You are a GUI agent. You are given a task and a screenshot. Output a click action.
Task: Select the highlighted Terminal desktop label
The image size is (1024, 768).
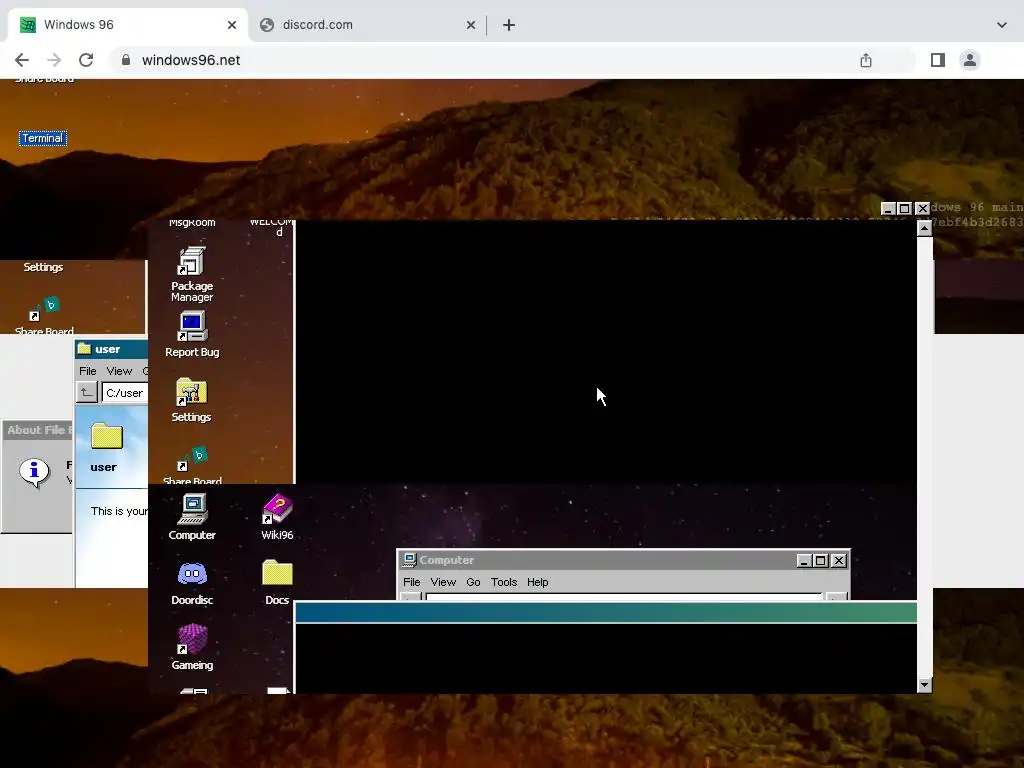(42, 138)
